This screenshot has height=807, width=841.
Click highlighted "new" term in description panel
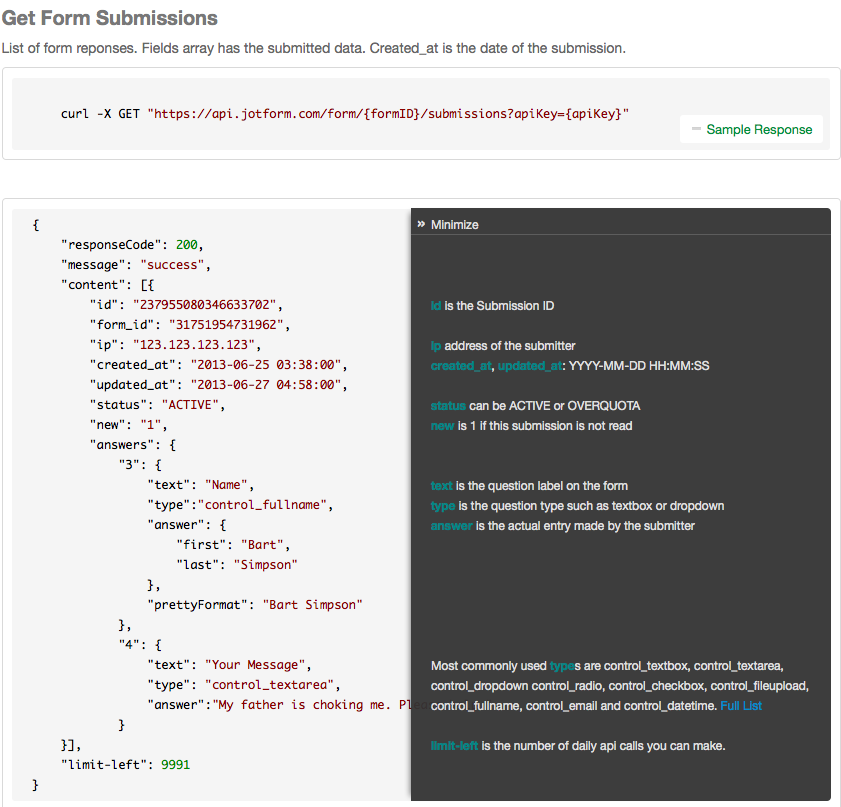442,426
